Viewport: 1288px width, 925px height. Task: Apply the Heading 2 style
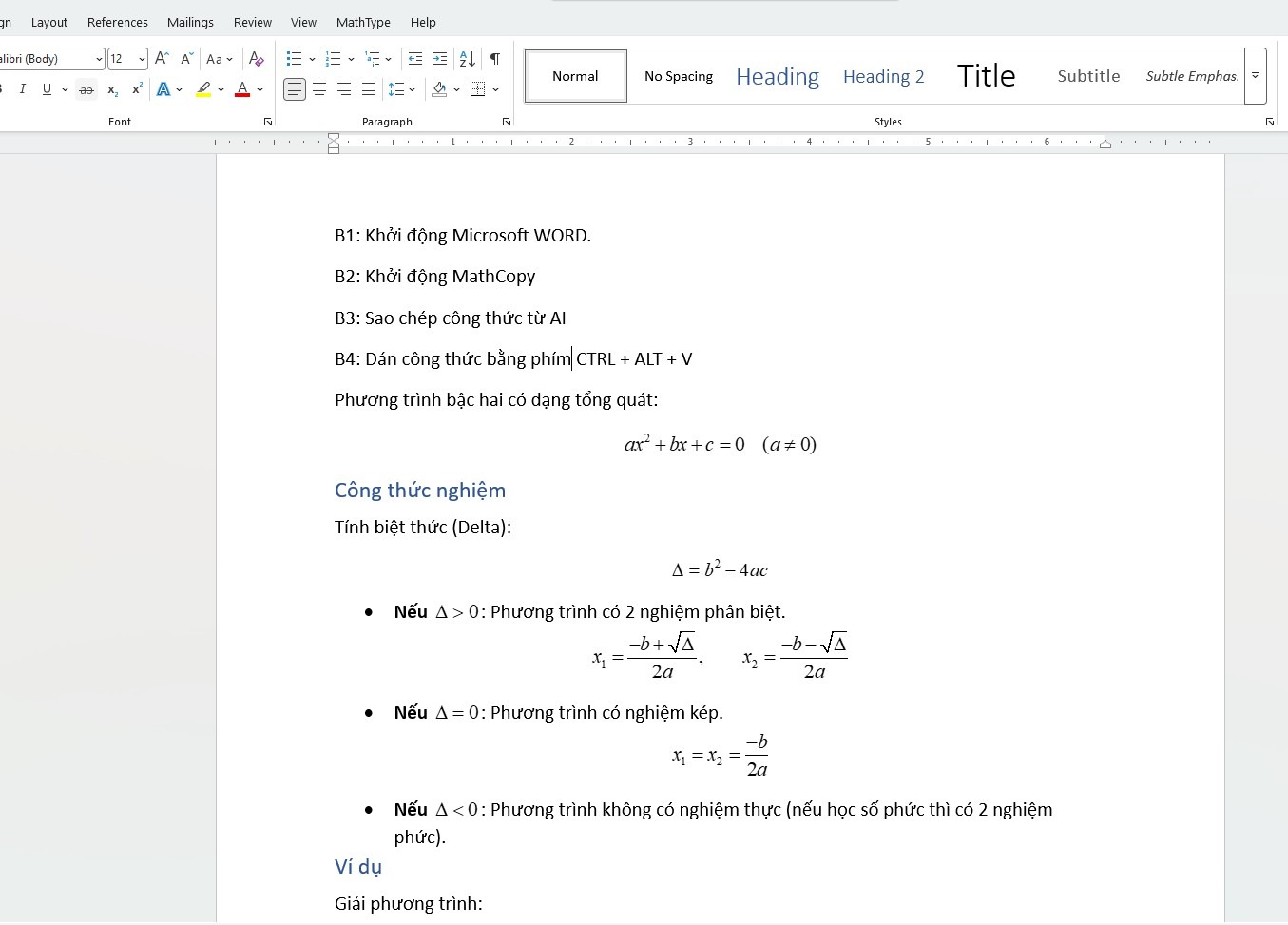click(883, 76)
